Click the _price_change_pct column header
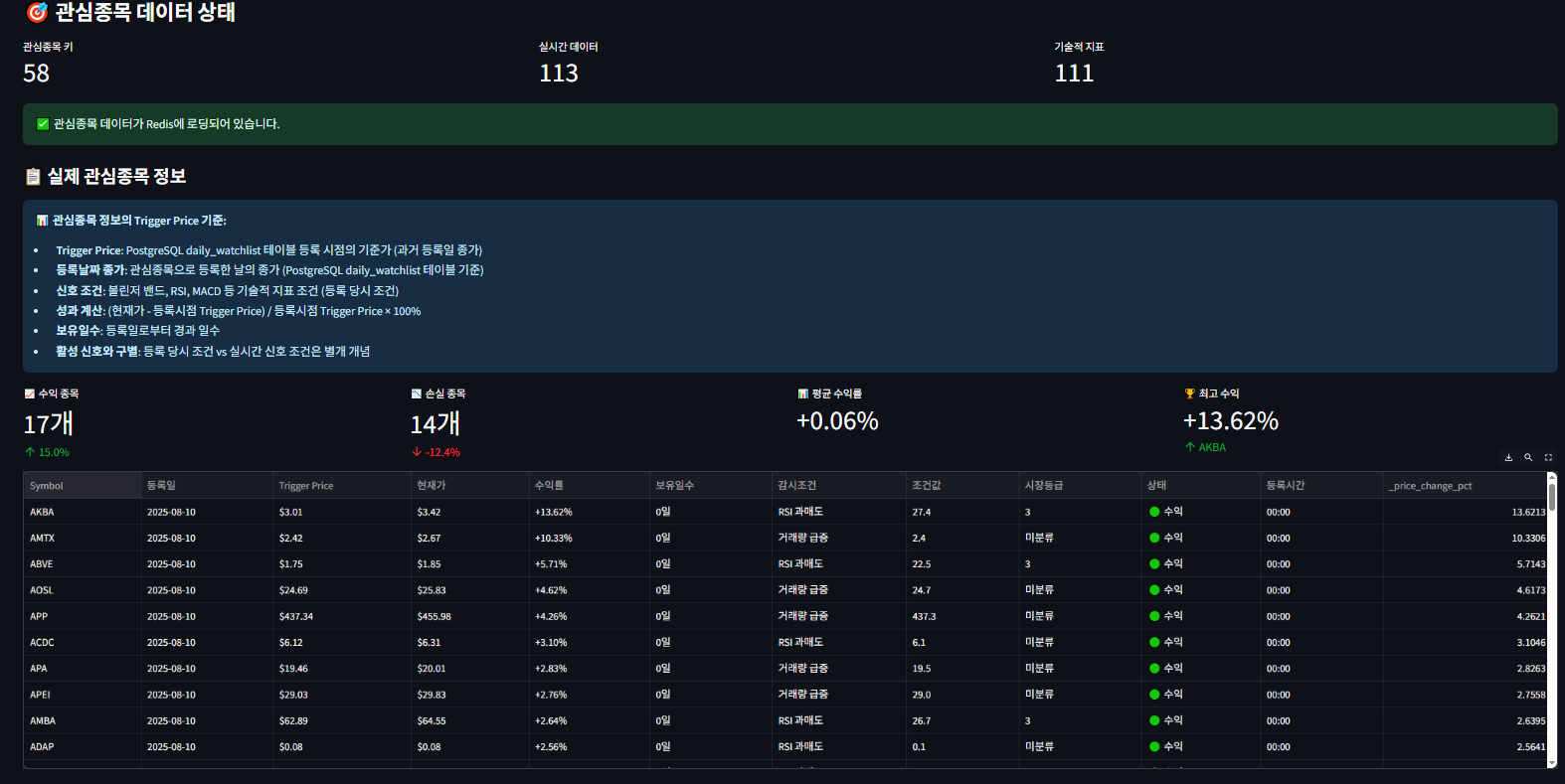The height and width of the screenshot is (784, 1565). [1430, 486]
